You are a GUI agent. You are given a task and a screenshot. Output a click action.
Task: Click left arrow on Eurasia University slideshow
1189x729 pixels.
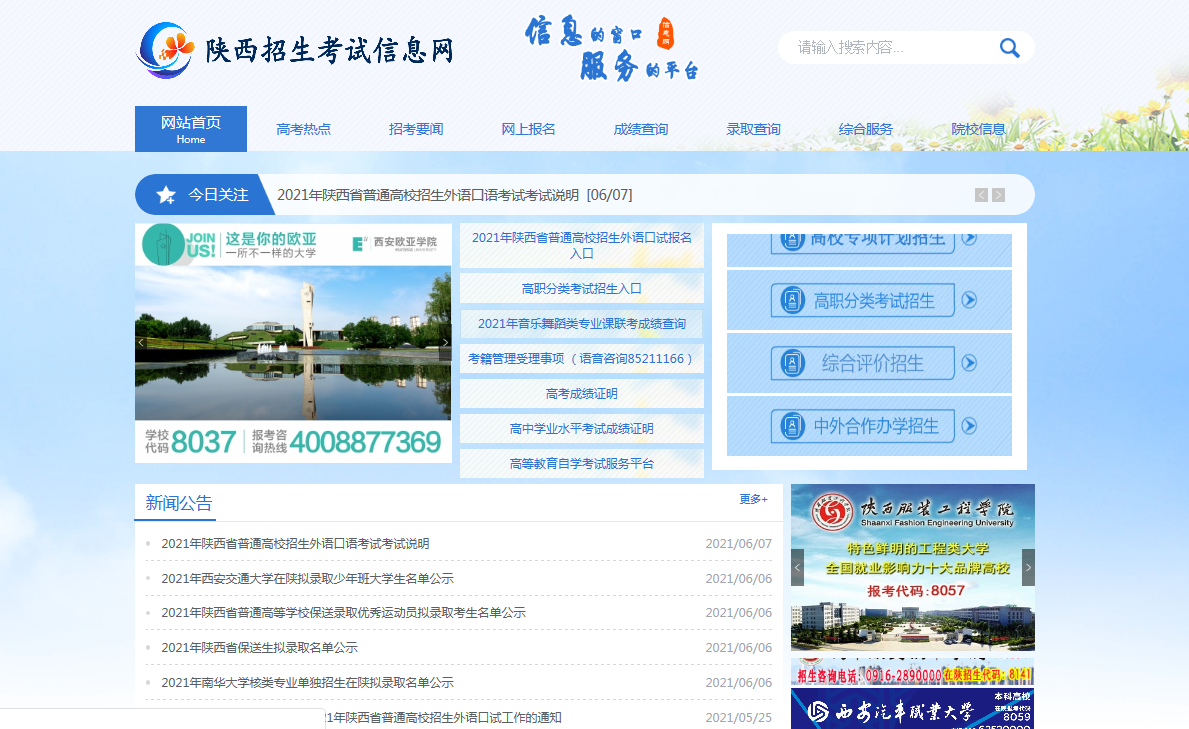[x=141, y=342]
